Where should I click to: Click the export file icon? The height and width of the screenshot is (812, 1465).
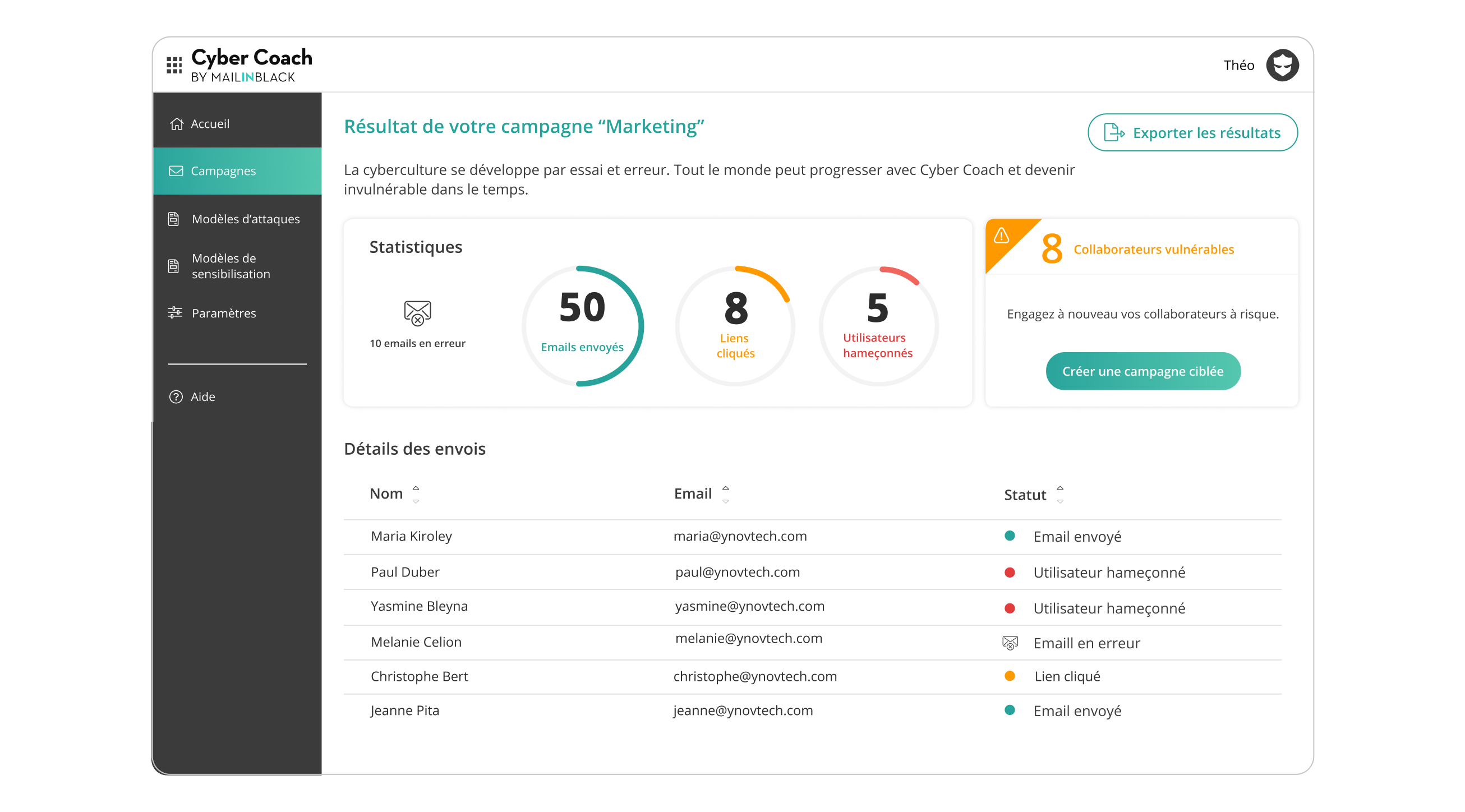pyautogui.click(x=1114, y=132)
